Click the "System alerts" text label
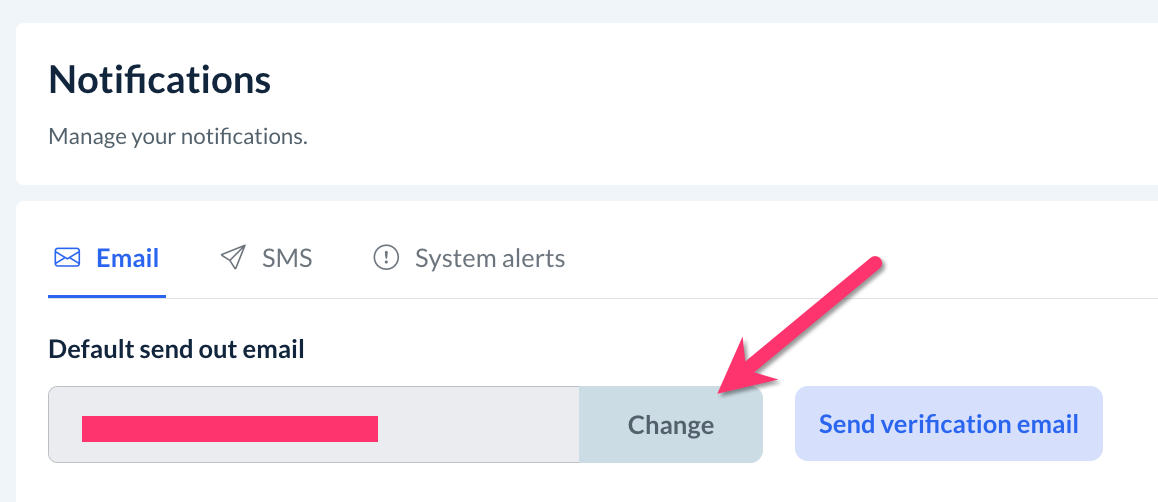1158x502 pixels. [x=490, y=259]
